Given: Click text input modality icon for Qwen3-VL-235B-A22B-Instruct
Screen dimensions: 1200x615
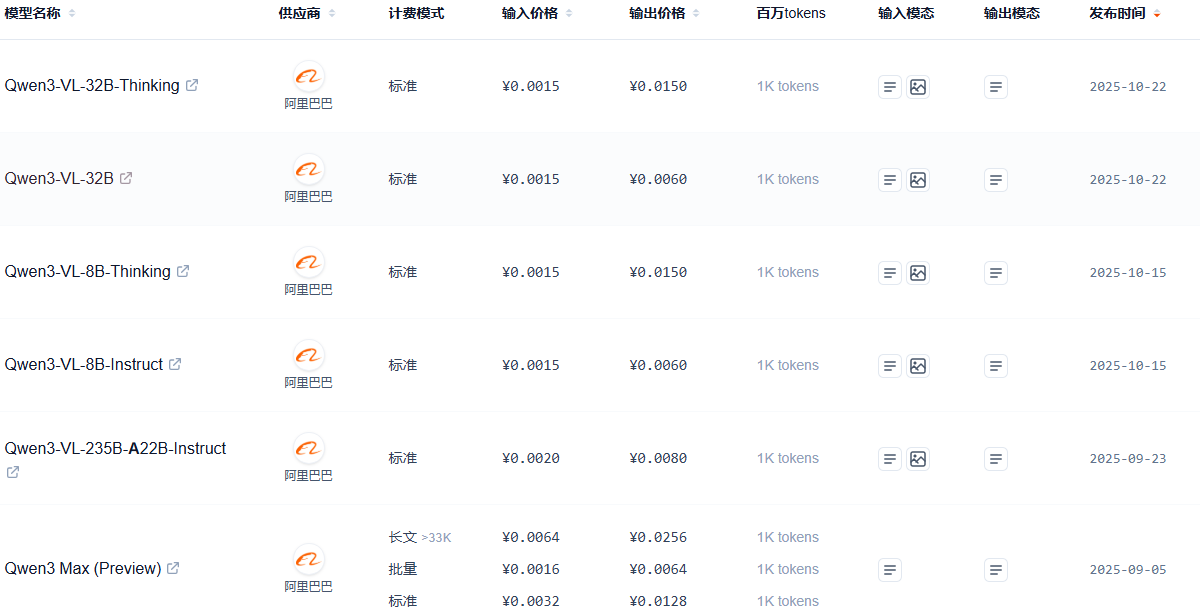Looking at the screenshot, I should 890,459.
